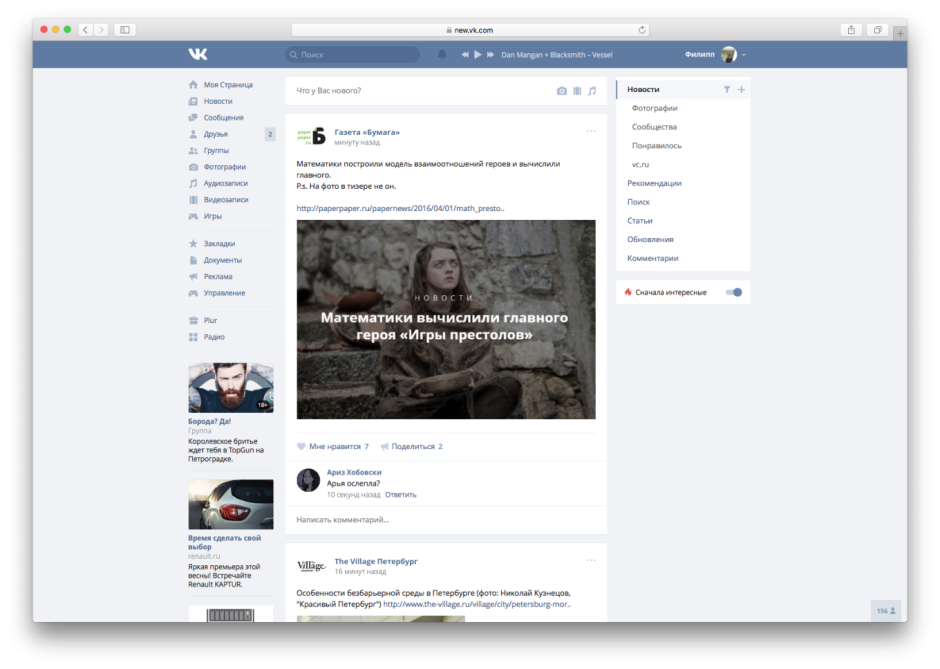Attach a photo via camera icon
This screenshot has width=940, height=669.
click(562, 91)
